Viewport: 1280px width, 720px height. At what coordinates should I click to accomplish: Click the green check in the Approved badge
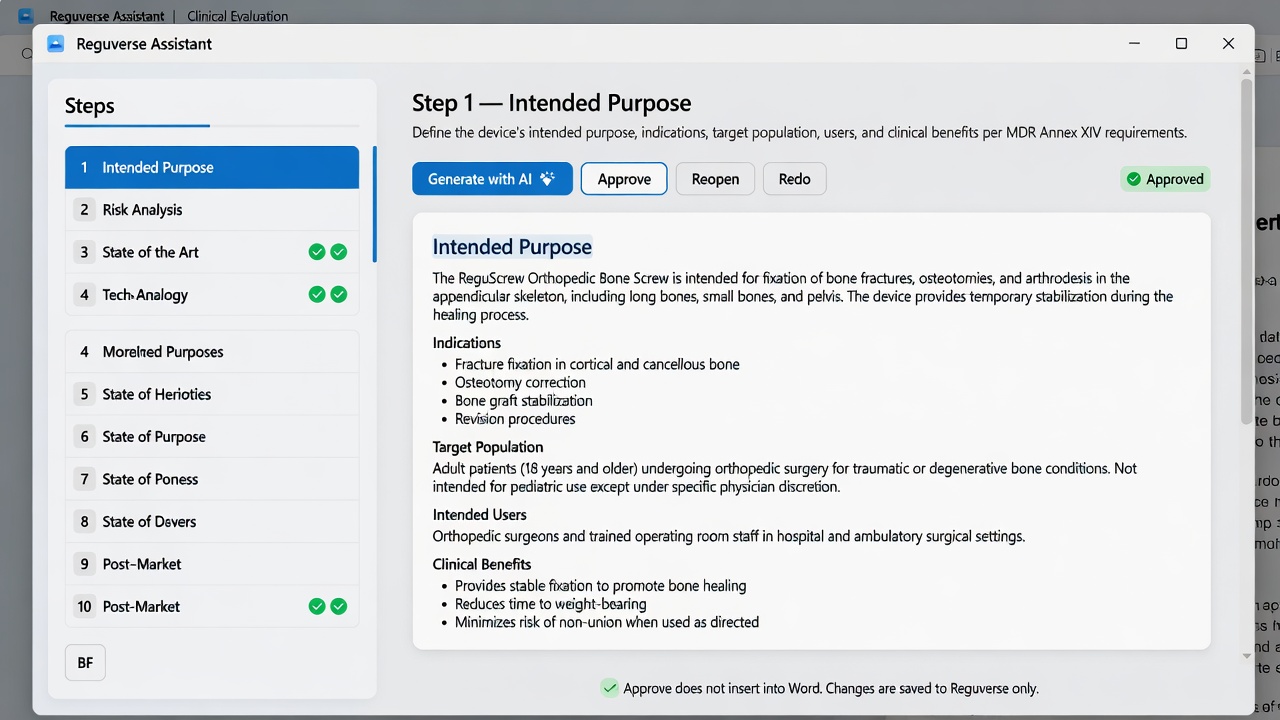(1133, 179)
